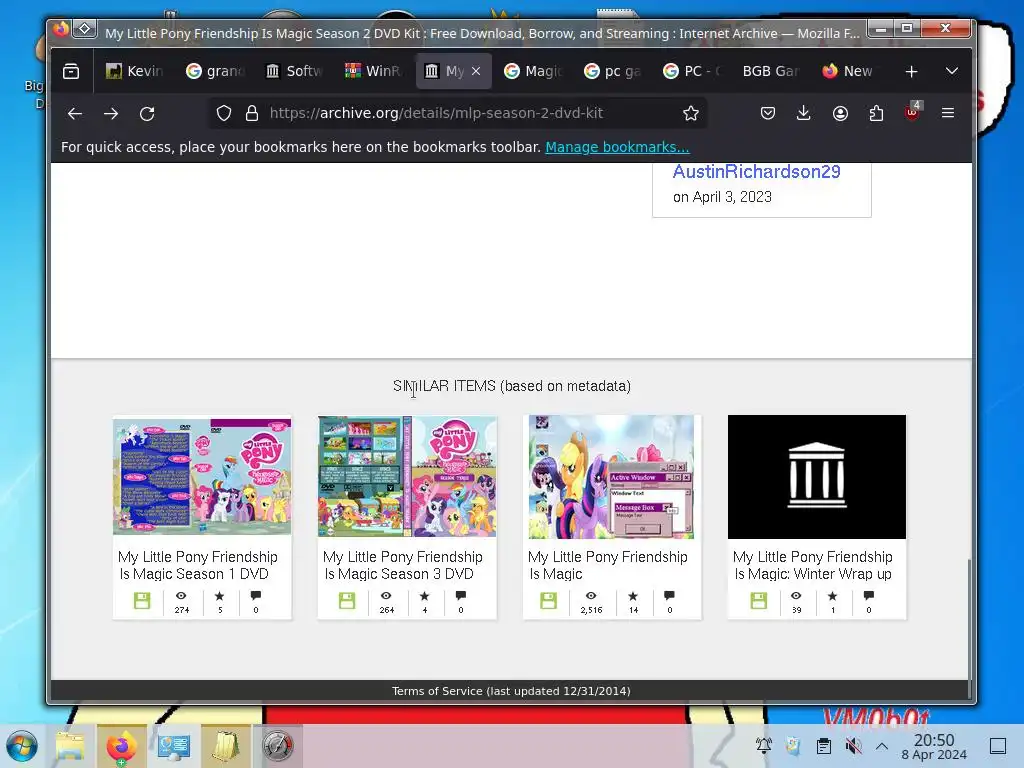The image size is (1024, 768).
Task: Click software floppy icon on Season 3 card
Action: [347, 601]
